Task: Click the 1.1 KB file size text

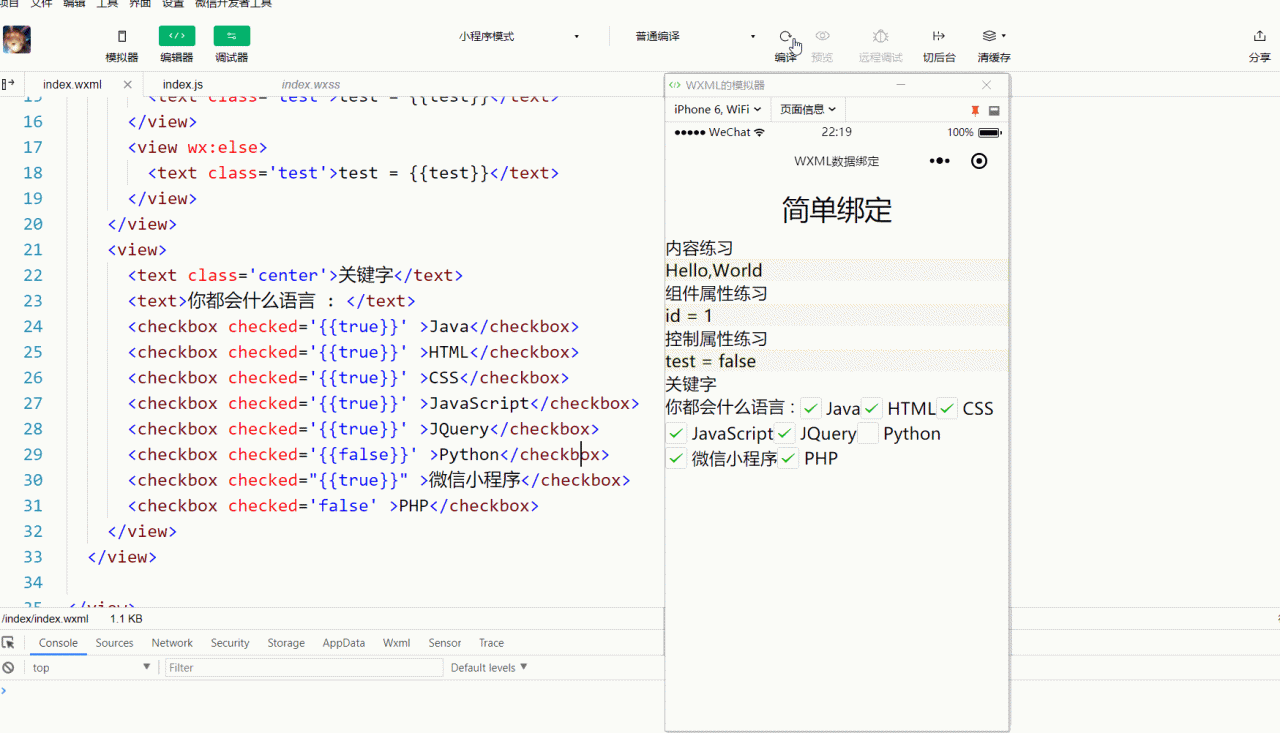Action: (126, 619)
